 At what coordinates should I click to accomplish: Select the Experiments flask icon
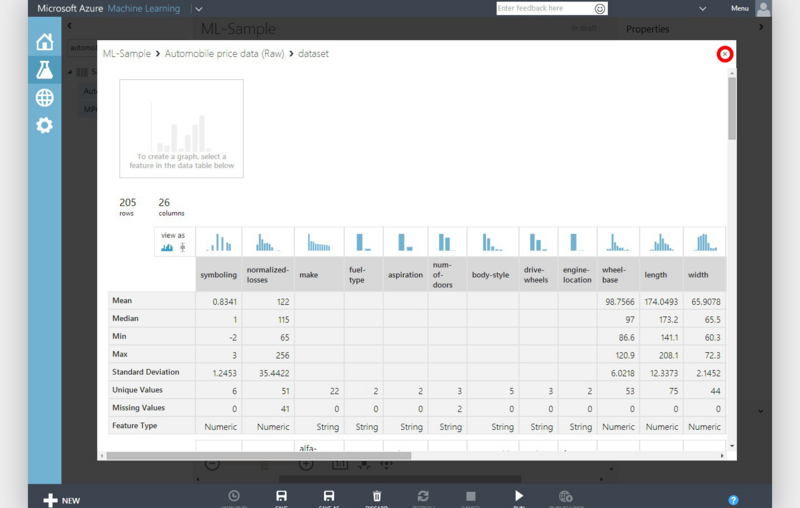point(44,70)
